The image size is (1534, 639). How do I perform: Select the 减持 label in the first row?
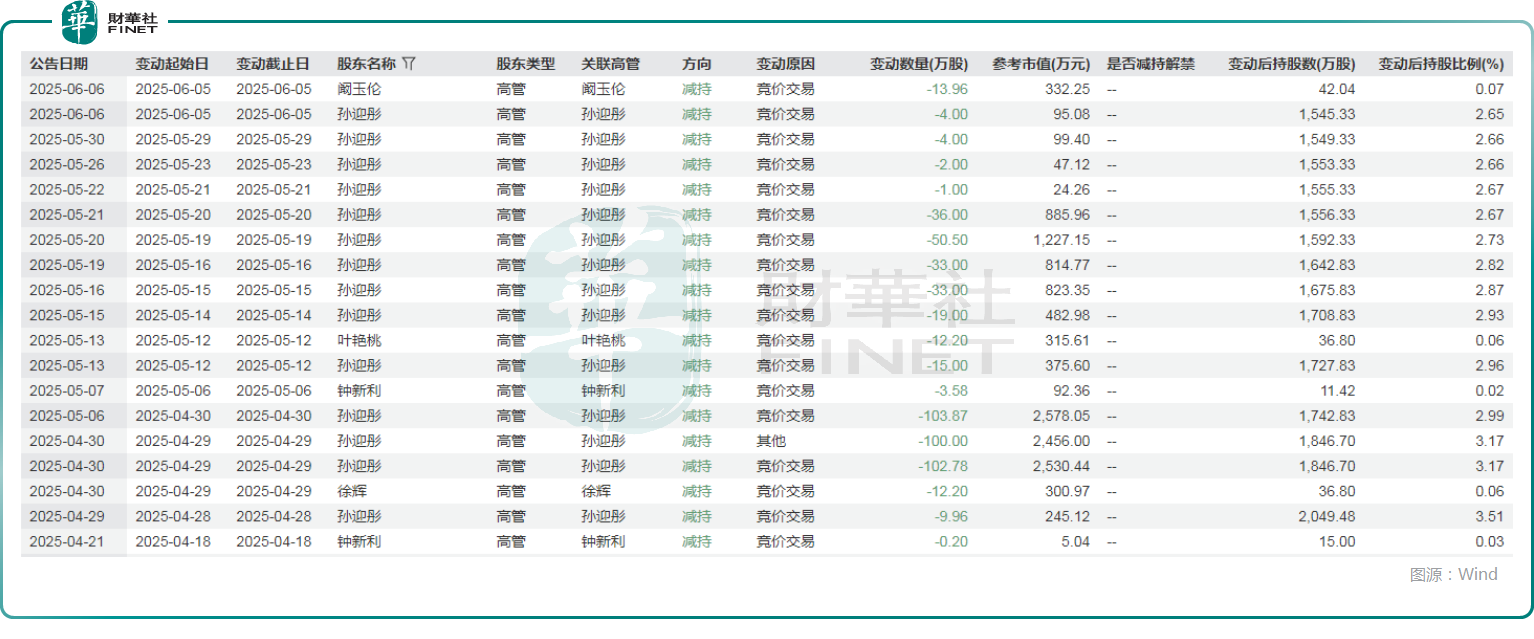(x=698, y=88)
